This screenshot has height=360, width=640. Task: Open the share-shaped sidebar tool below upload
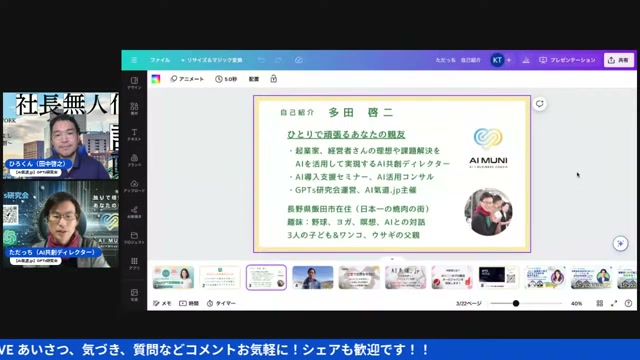point(134,212)
